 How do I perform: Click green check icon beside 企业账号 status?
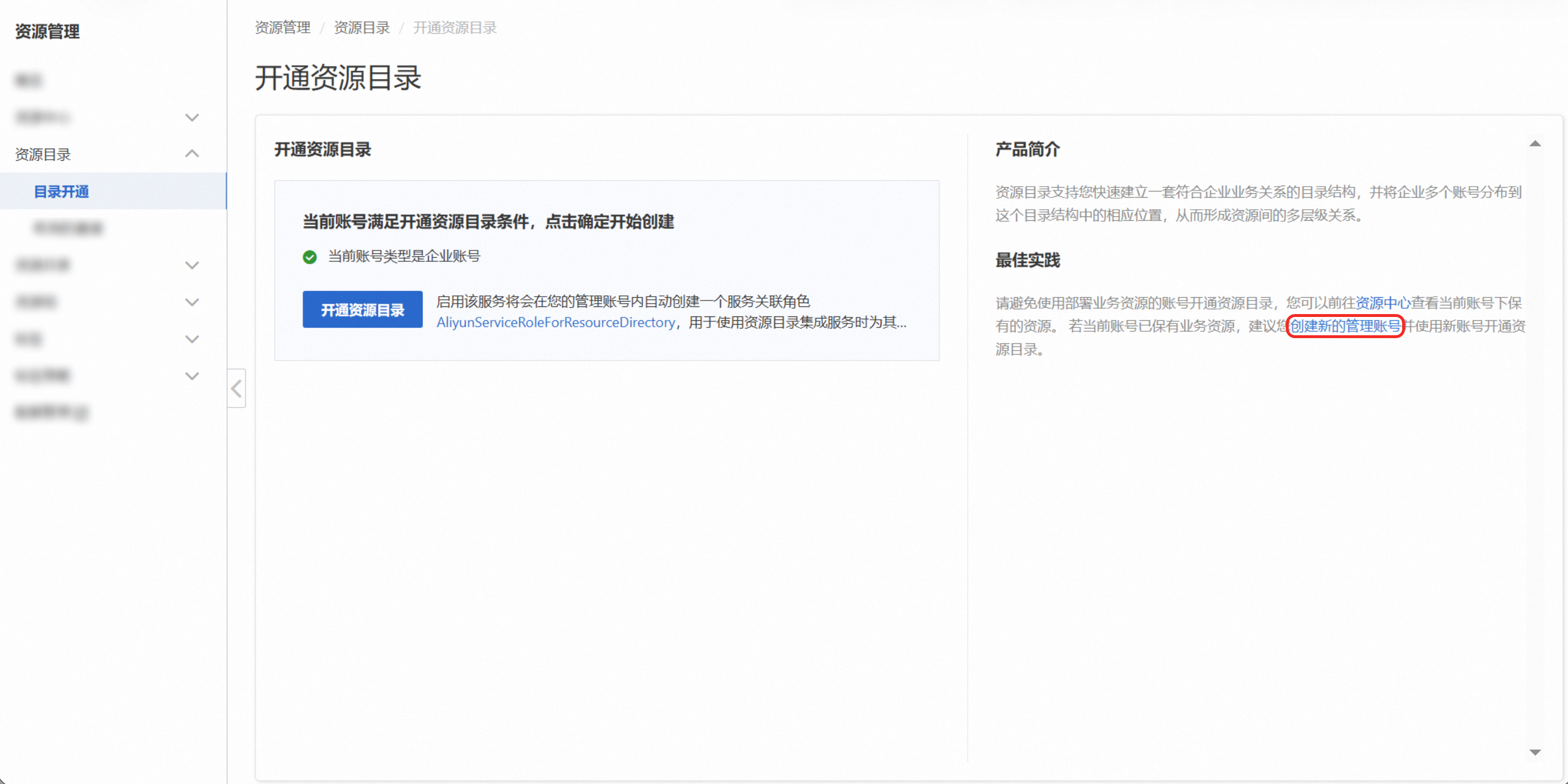tap(310, 256)
